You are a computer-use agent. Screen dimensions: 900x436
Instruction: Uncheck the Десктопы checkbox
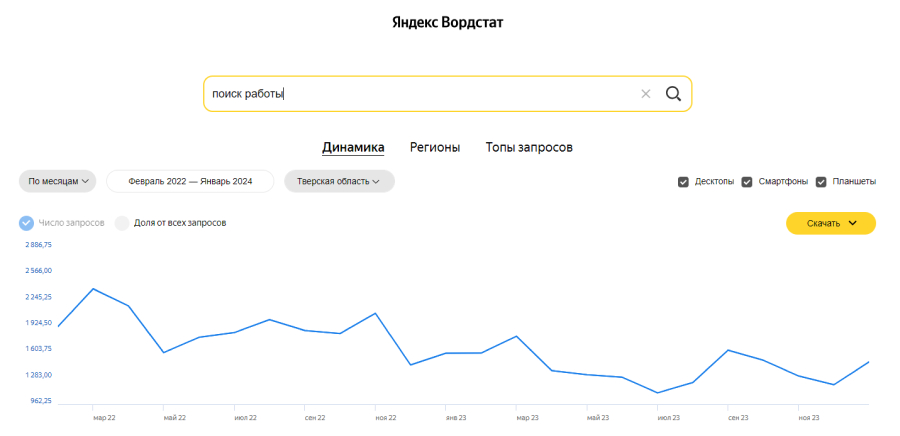click(x=684, y=182)
